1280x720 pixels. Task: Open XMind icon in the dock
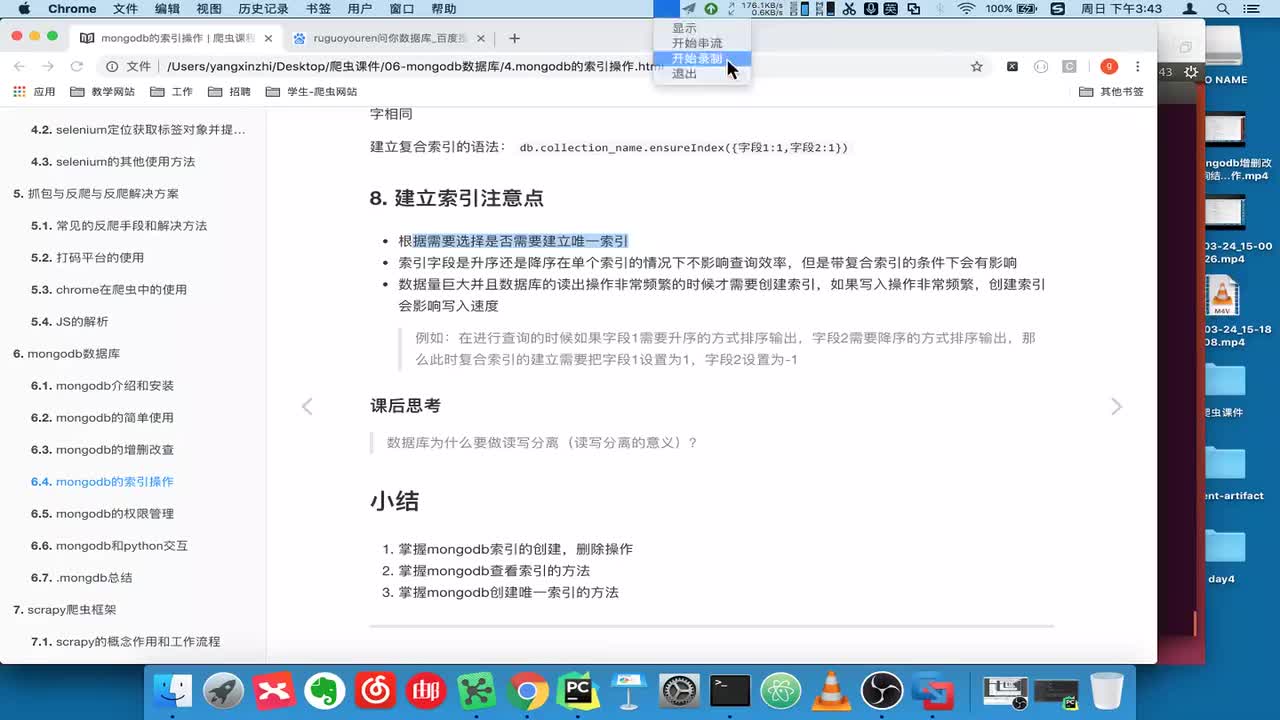tap(273, 690)
